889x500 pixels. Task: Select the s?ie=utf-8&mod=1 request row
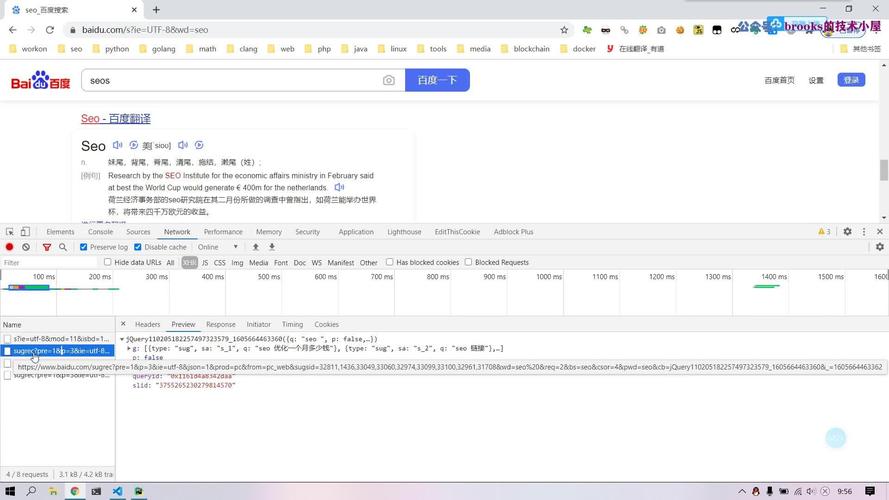[x=57, y=338]
